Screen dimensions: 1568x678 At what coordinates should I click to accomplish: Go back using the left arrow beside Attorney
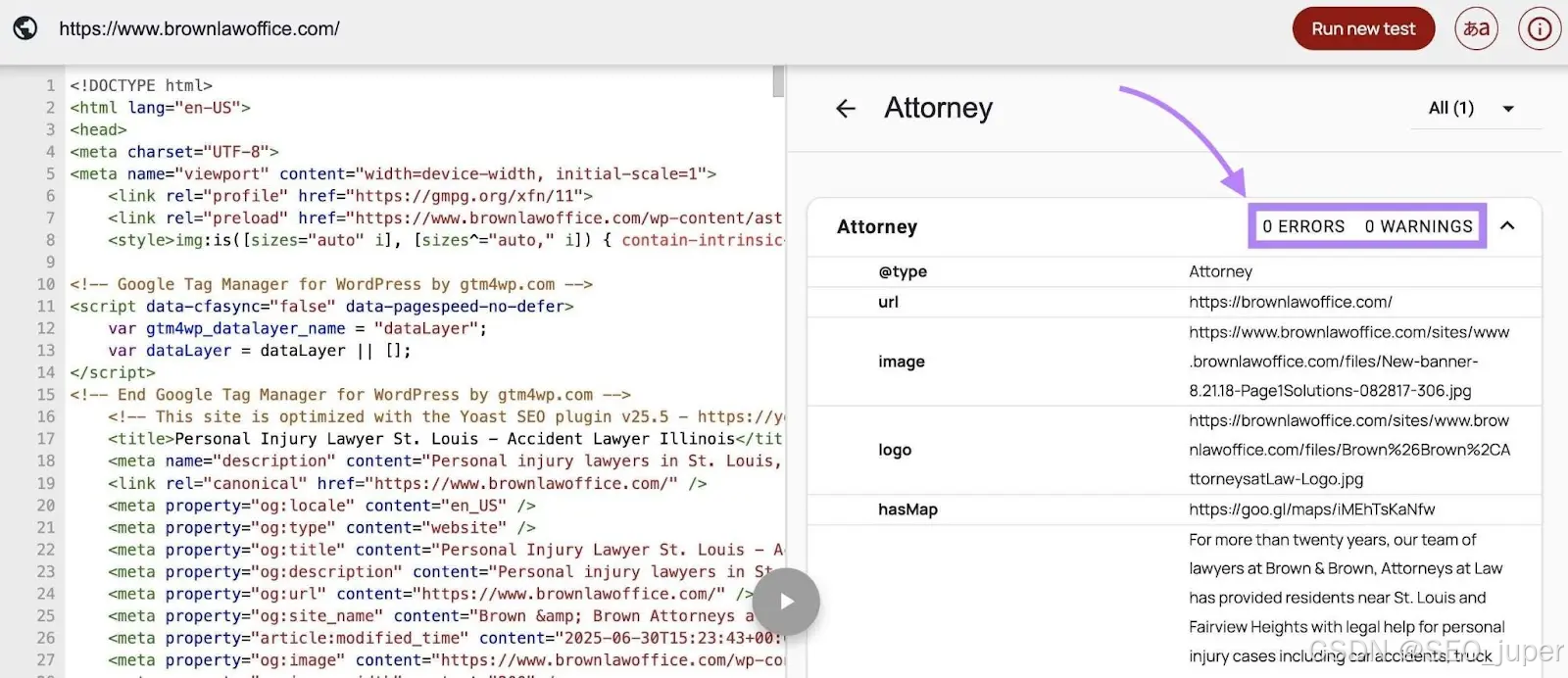coord(846,109)
